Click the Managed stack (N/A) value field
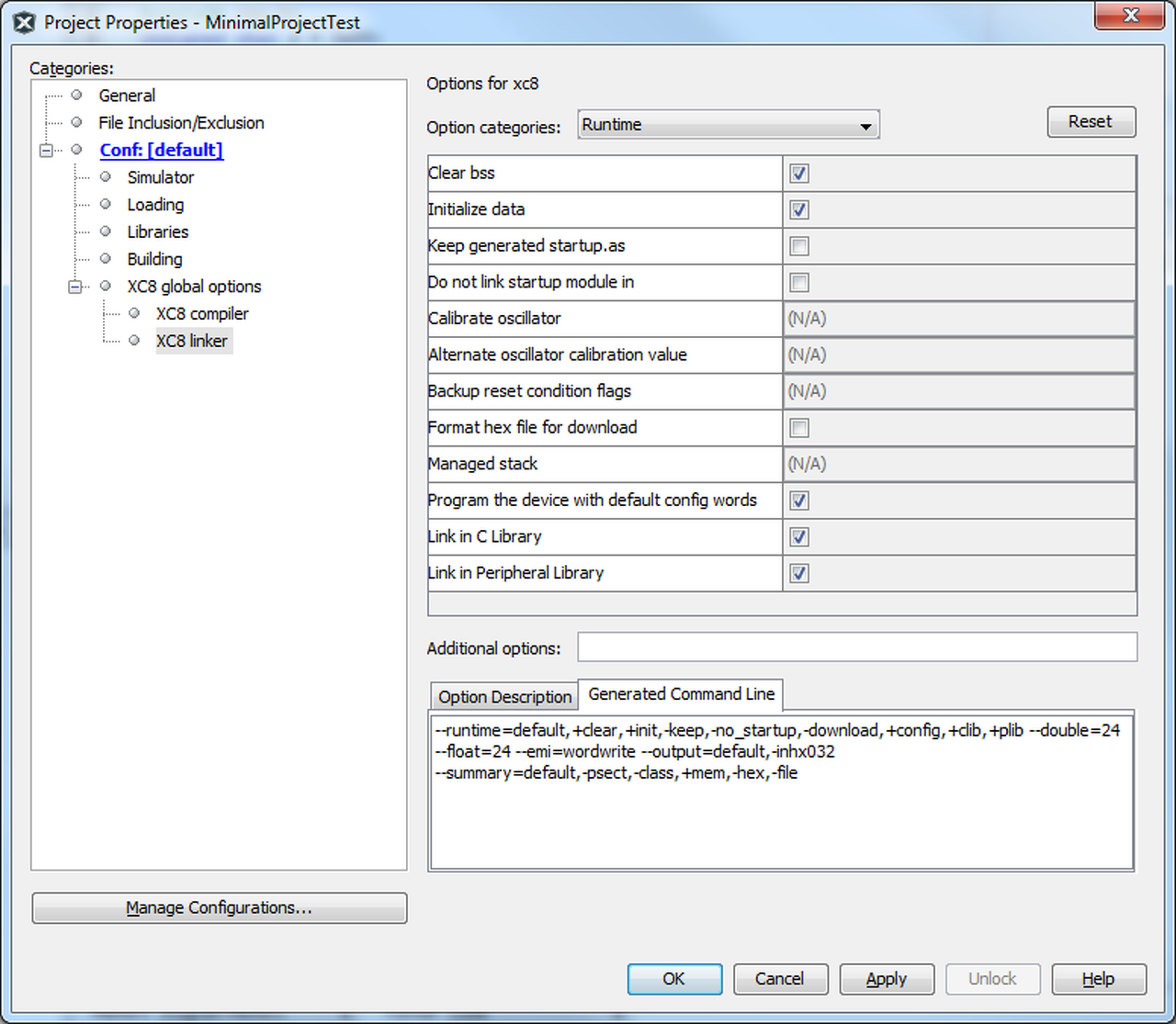The height and width of the screenshot is (1024, 1176). coord(959,464)
